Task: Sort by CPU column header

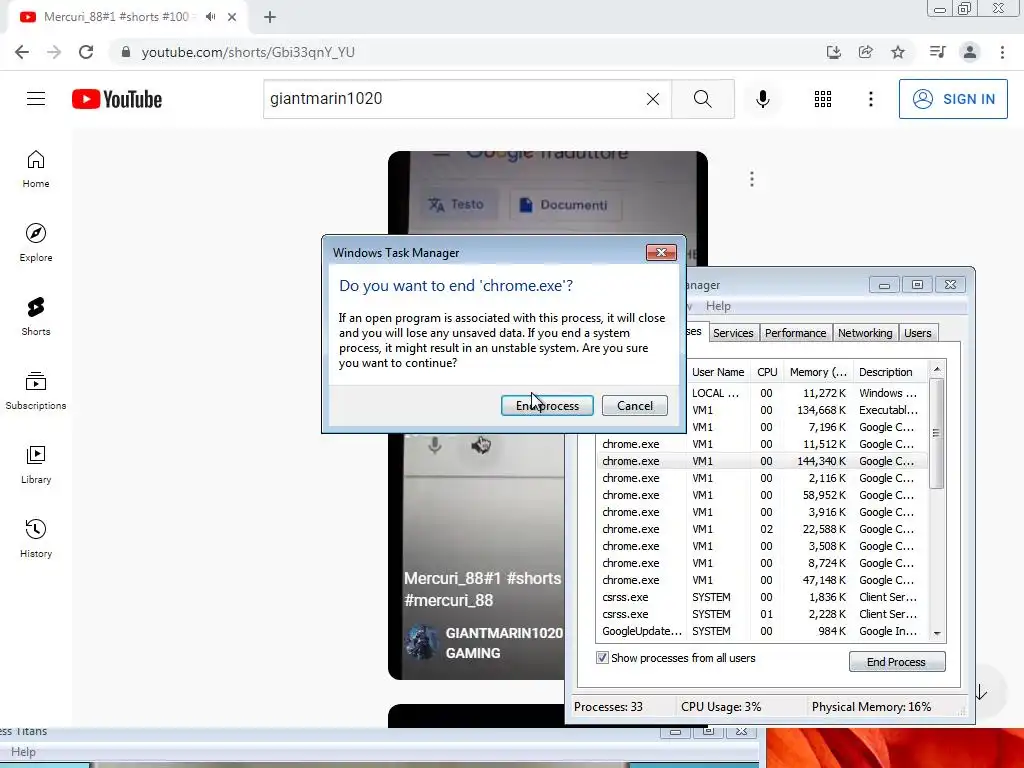Action: pyautogui.click(x=767, y=372)
